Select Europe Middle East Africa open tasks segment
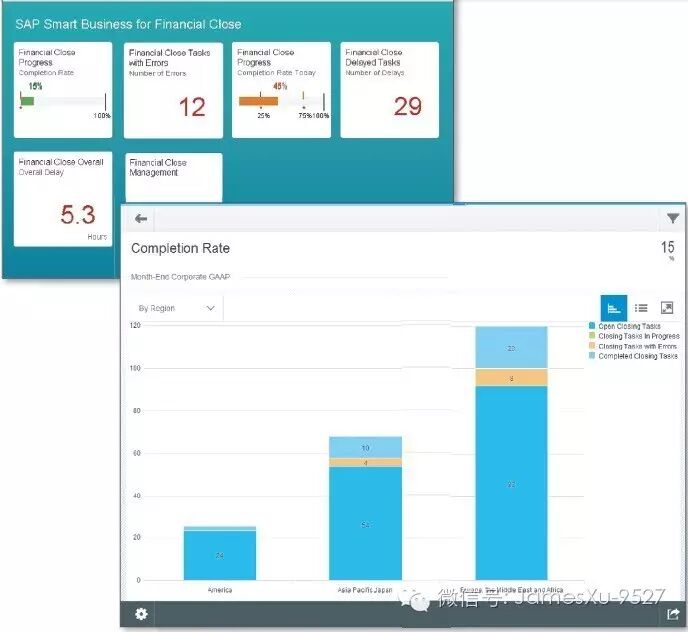The height and width of the screenshot is (632, 688). (512, 483)
